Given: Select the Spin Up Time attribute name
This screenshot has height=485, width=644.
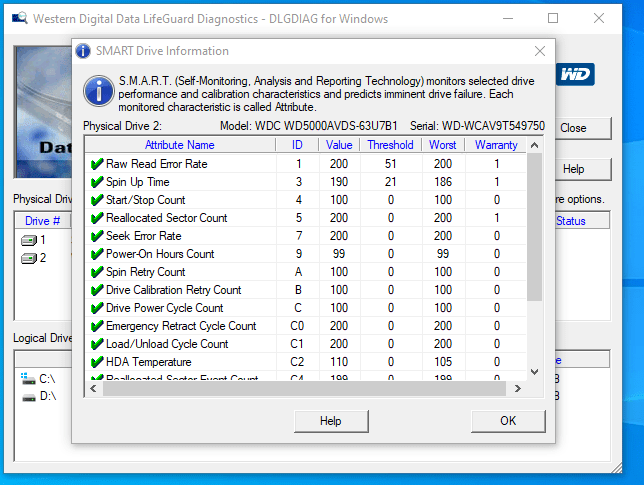Looking at the screenshot, I should click(x=138, y=182).
